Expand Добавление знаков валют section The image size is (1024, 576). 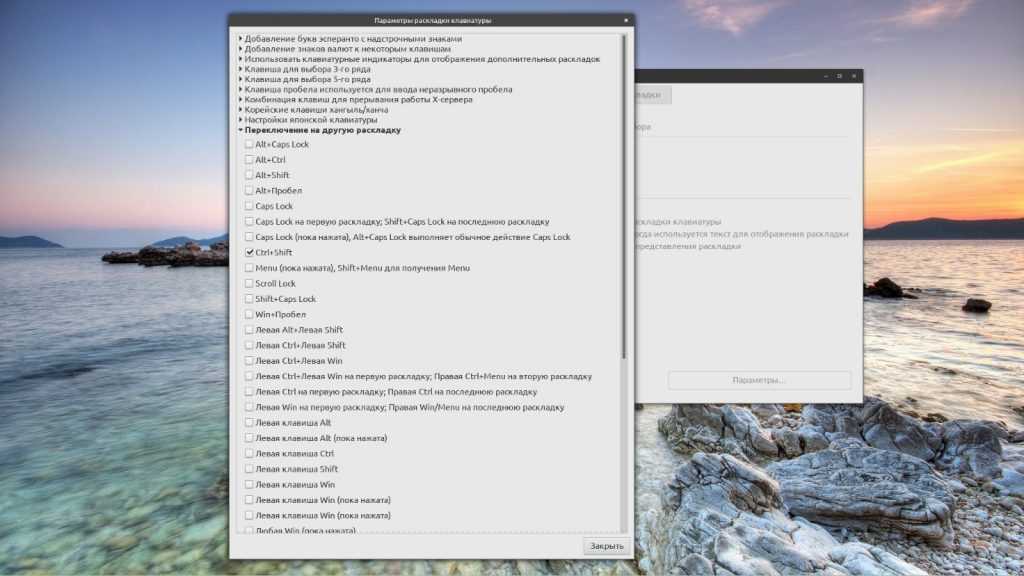coord(240,49)
